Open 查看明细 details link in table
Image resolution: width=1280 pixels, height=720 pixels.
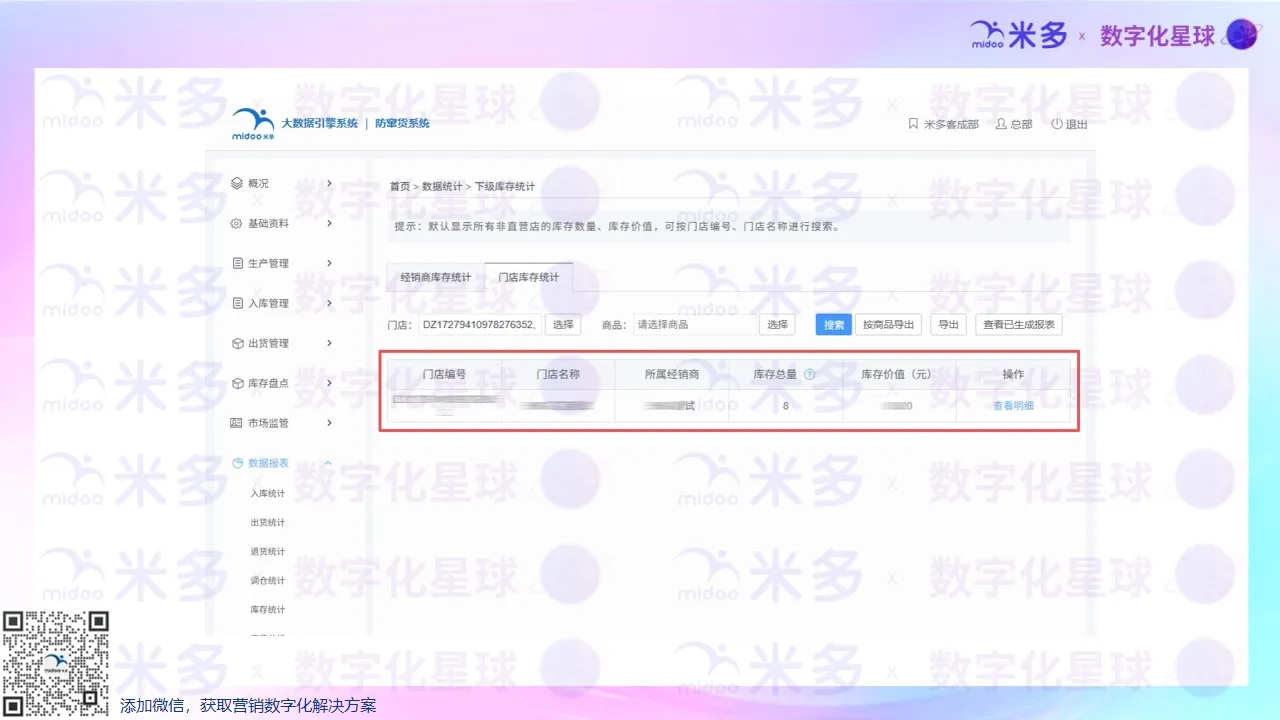pos(1013,405)
